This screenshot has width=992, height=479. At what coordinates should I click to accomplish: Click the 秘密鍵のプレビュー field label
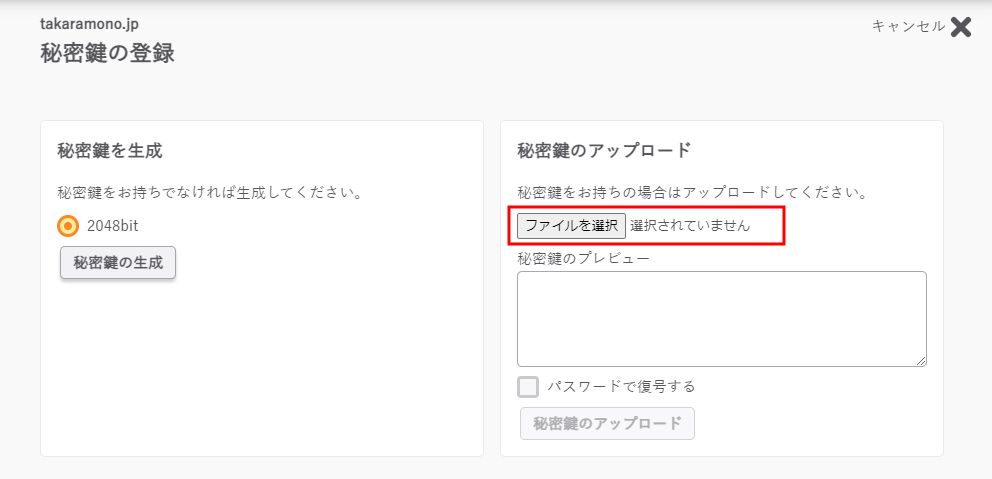[x=583, y=259]
